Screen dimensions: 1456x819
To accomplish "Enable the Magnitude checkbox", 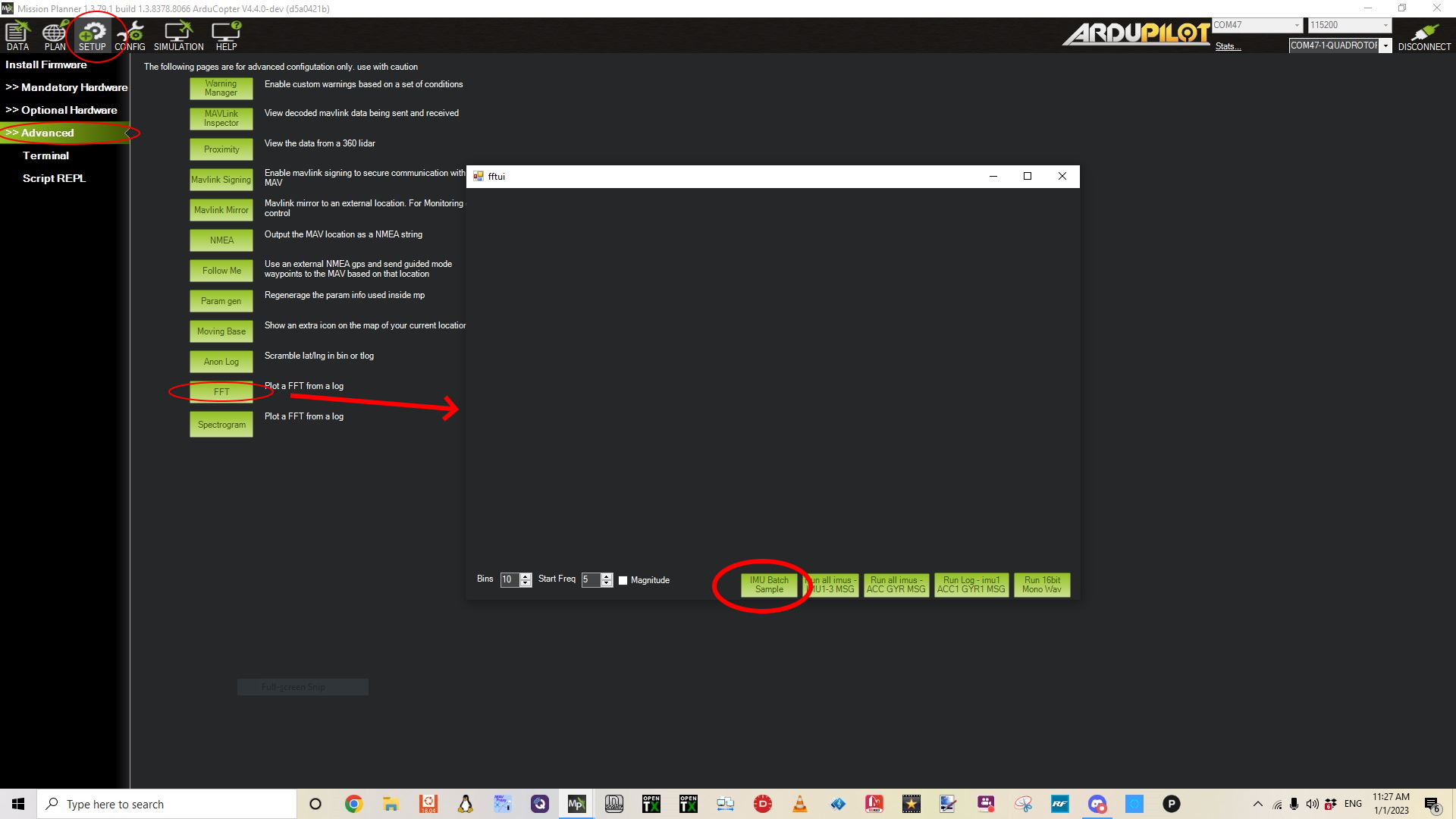I will coord(623,580).
